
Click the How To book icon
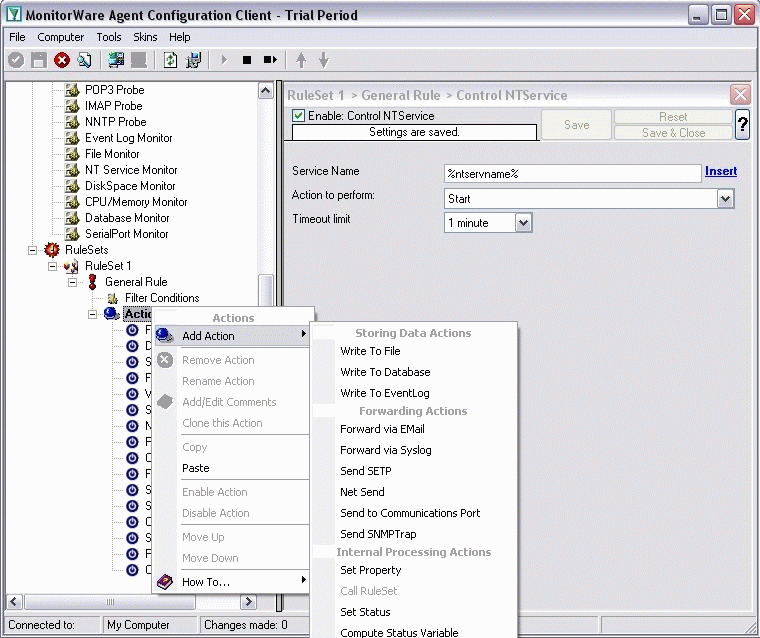click(x=165, y=582)
